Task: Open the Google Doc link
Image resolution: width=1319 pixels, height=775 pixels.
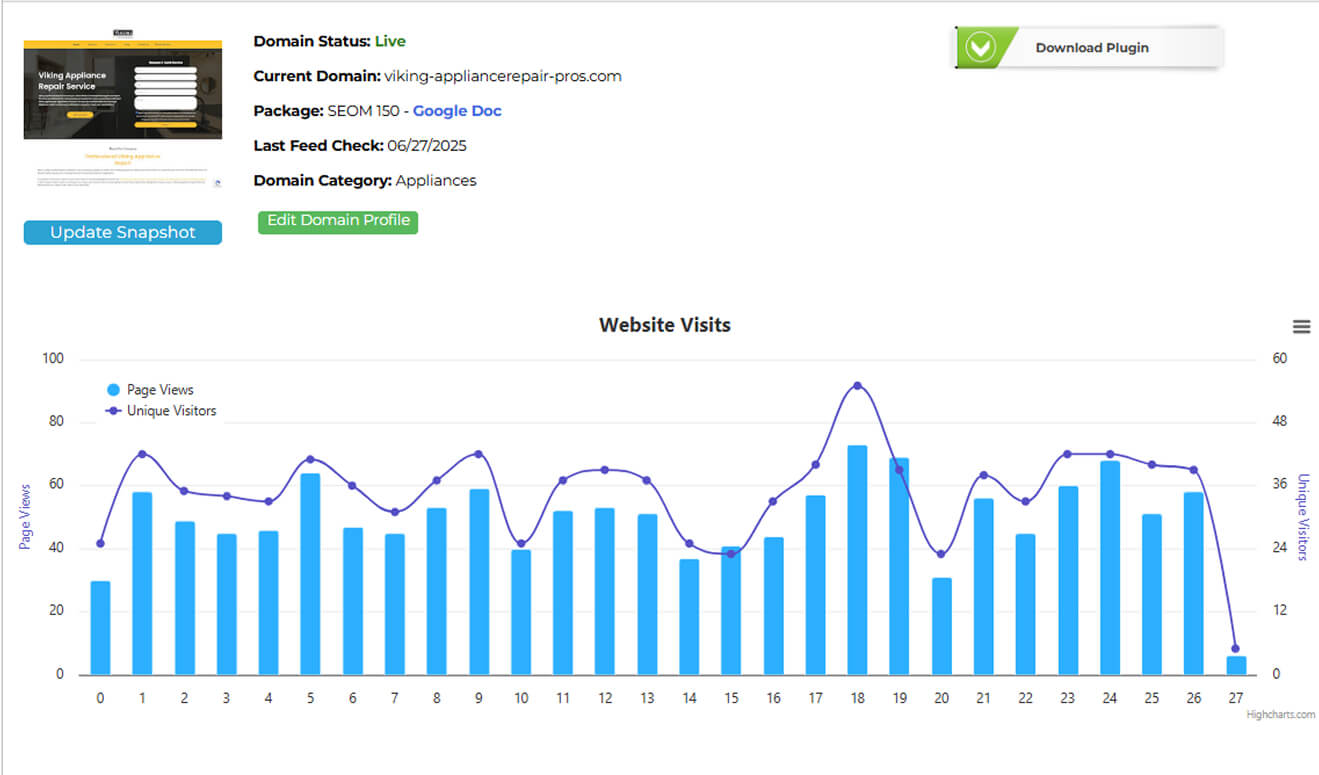Action: point(457,111)
